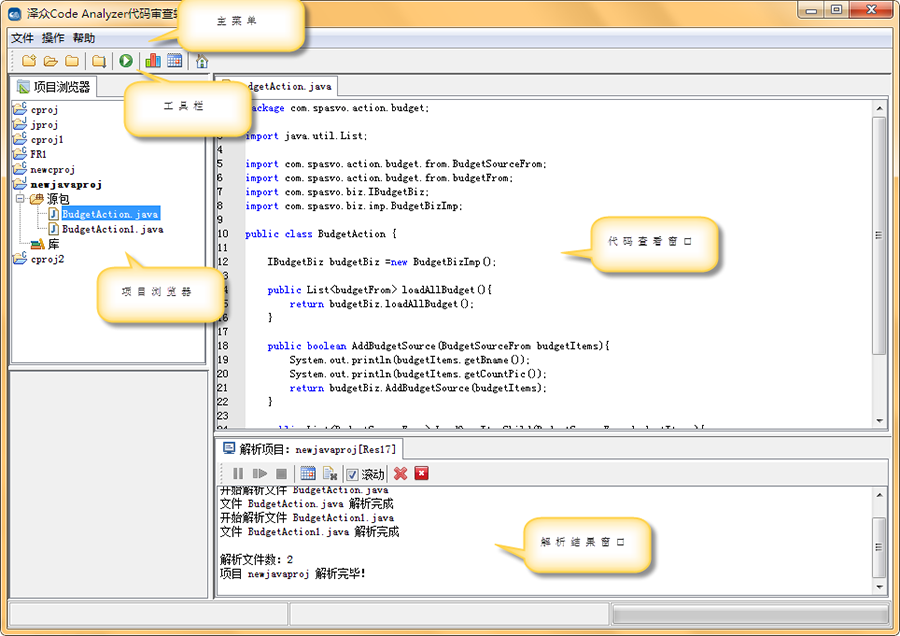The width and height of the screenshot is (900, 636).
Task: Select BudgetAction1.java in project tree
Action: pyautogui.click(x=112, y=229)
